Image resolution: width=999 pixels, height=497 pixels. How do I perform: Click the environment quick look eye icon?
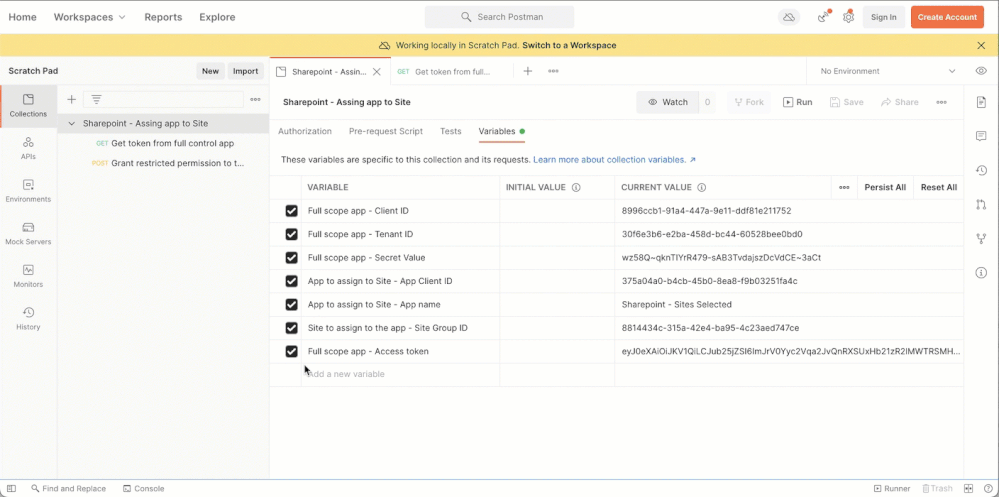pyautogui.click(x=981, y=71)
